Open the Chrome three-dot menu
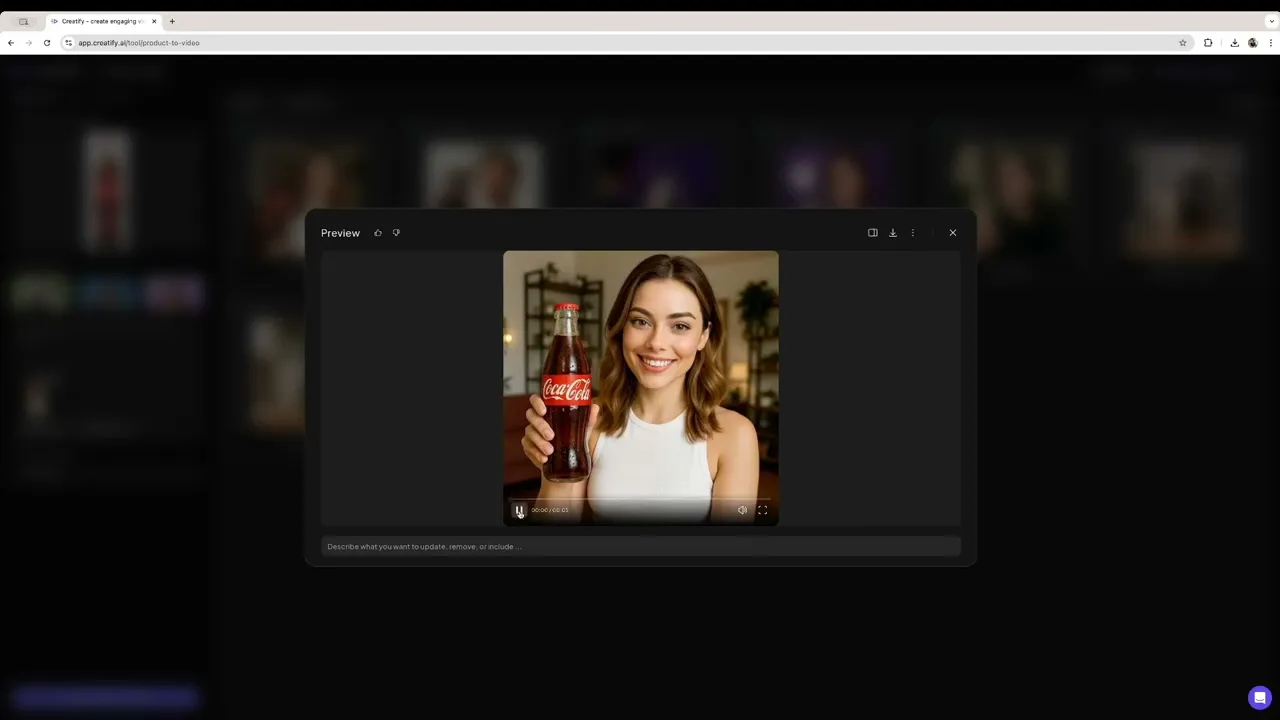The height and width of the screenshot is (720, 1280). [x=1271, y=43]
